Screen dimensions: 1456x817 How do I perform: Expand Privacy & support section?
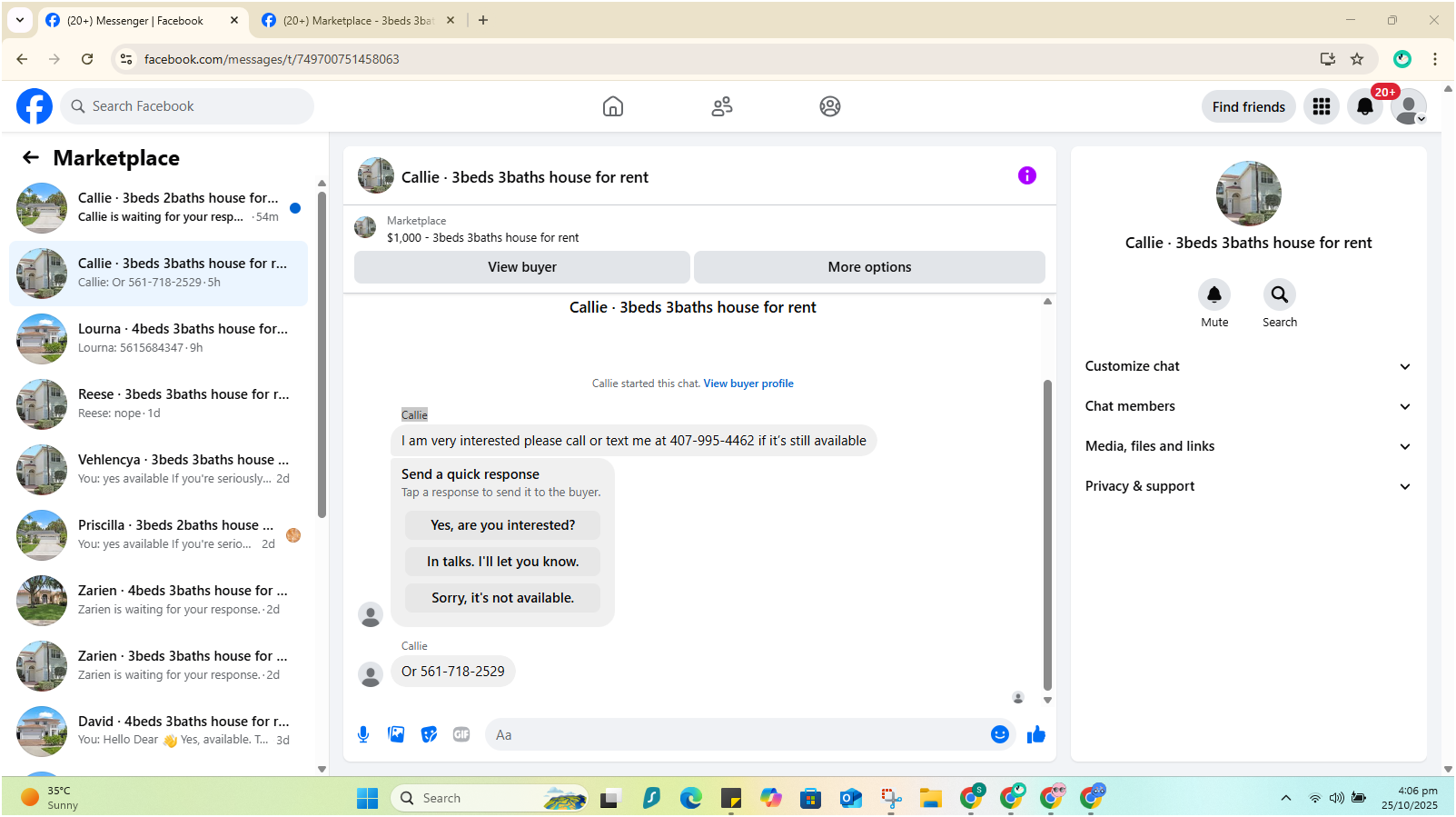click(x=1249, y=486)
